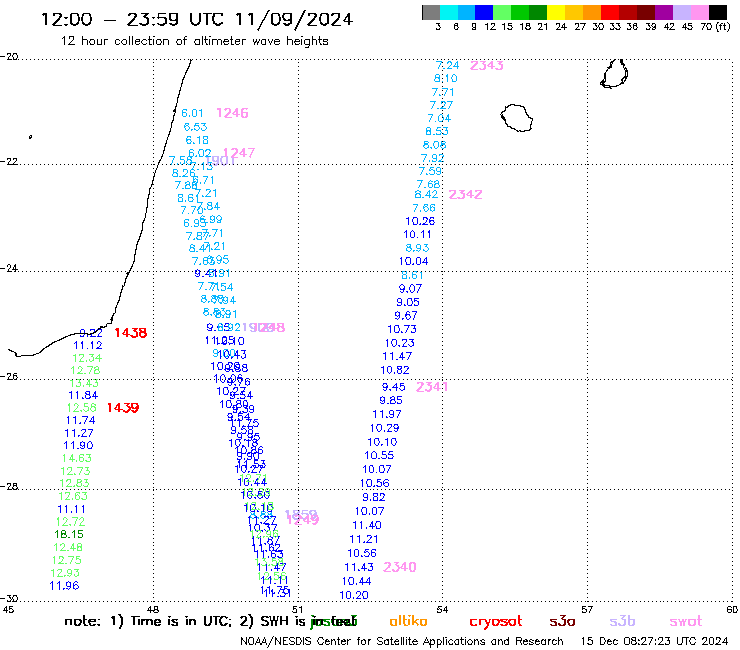The width and height of the screenshot is (740, 650).
Task: Pick the black swatch ending the color scale
Action: (718, 12)
